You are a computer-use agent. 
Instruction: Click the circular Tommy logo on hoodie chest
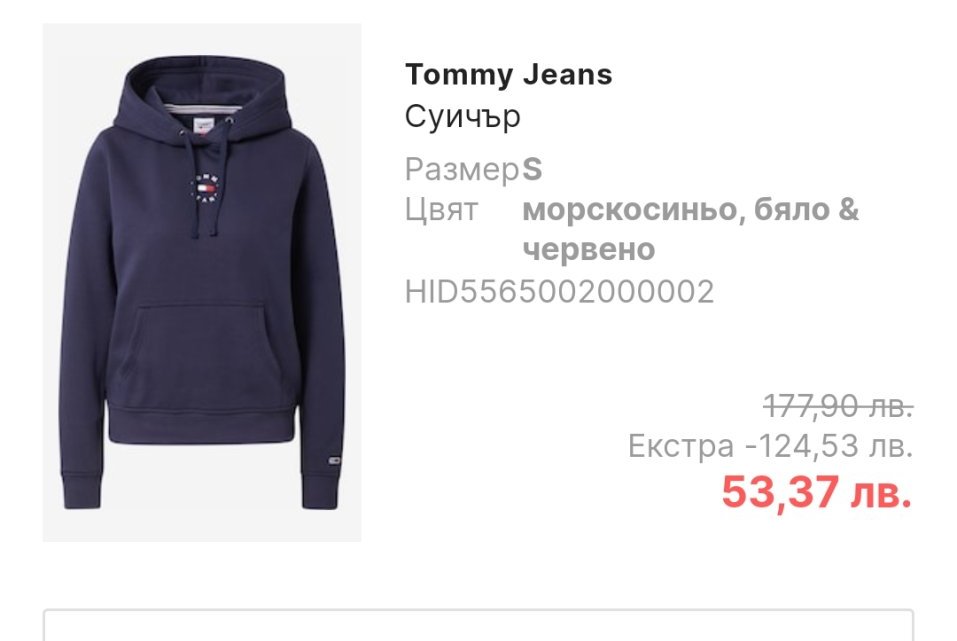tap(206, 187)
